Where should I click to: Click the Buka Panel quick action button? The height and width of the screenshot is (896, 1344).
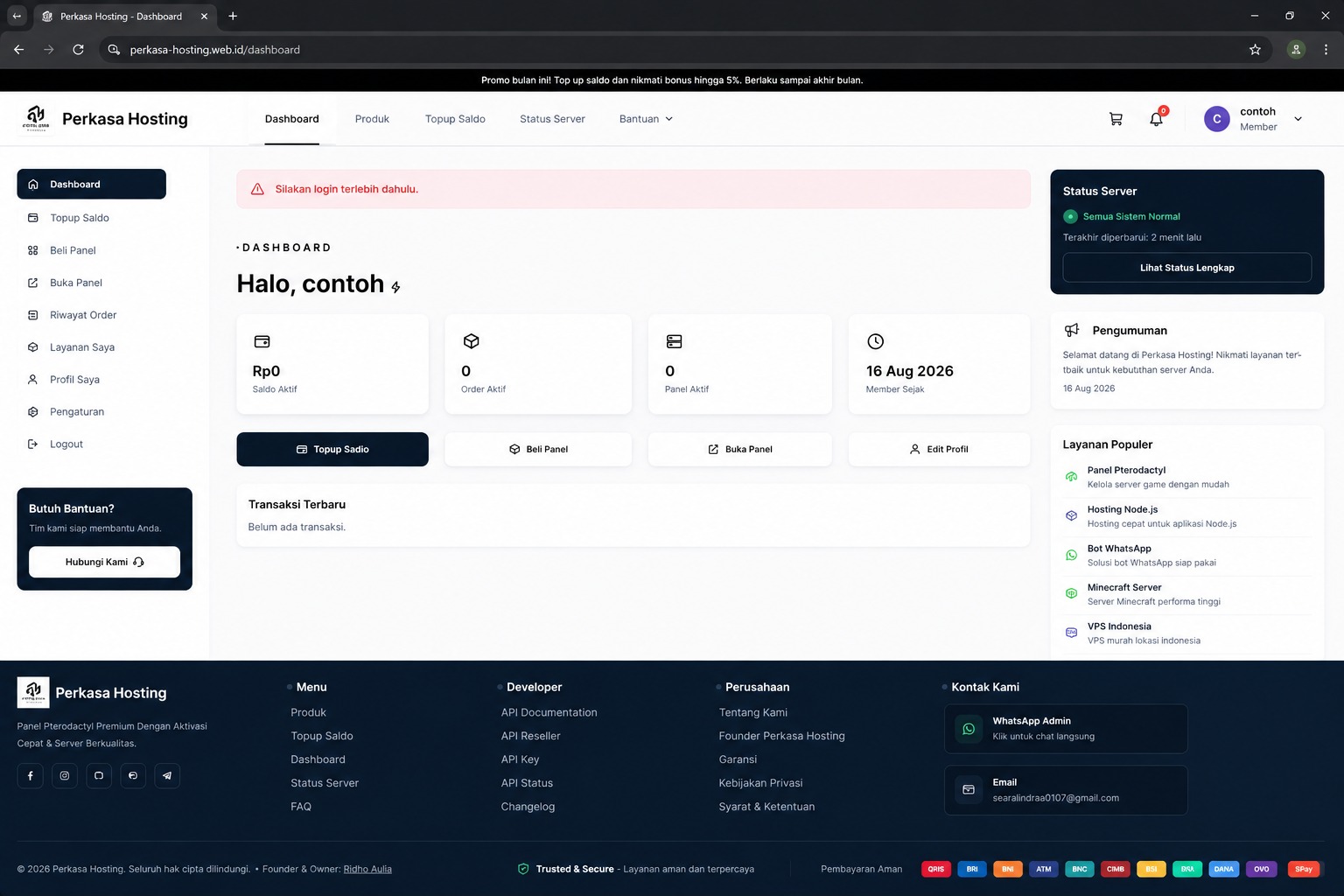pos(740,449)
